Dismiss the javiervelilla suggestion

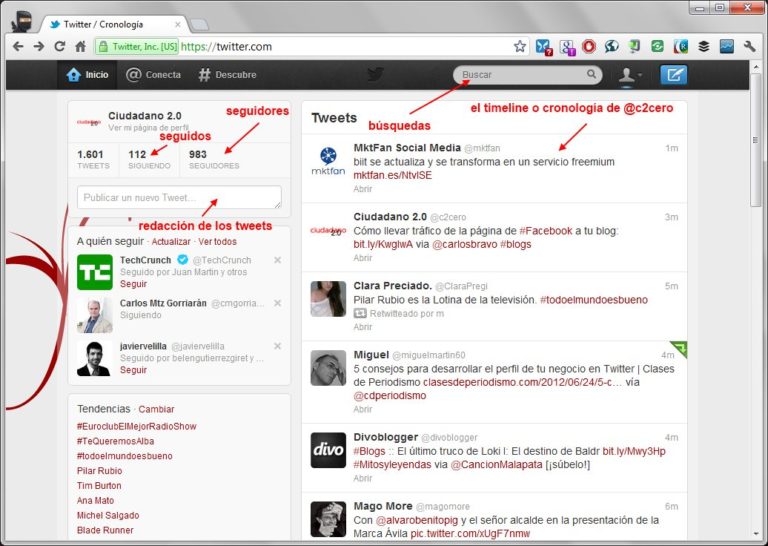click(x=278, y=346)
